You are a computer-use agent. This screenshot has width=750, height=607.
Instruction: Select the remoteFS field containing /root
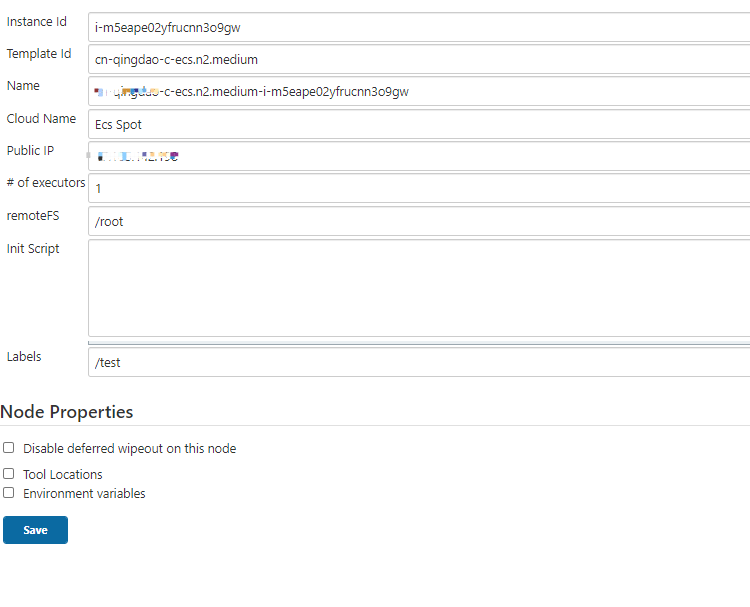pos(419,221)
